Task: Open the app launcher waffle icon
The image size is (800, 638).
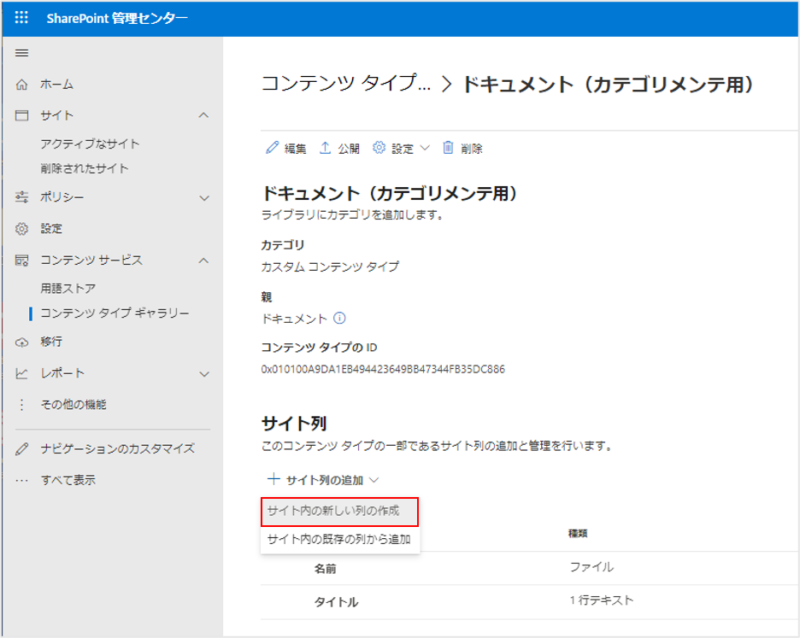Action: click(22, 18)
